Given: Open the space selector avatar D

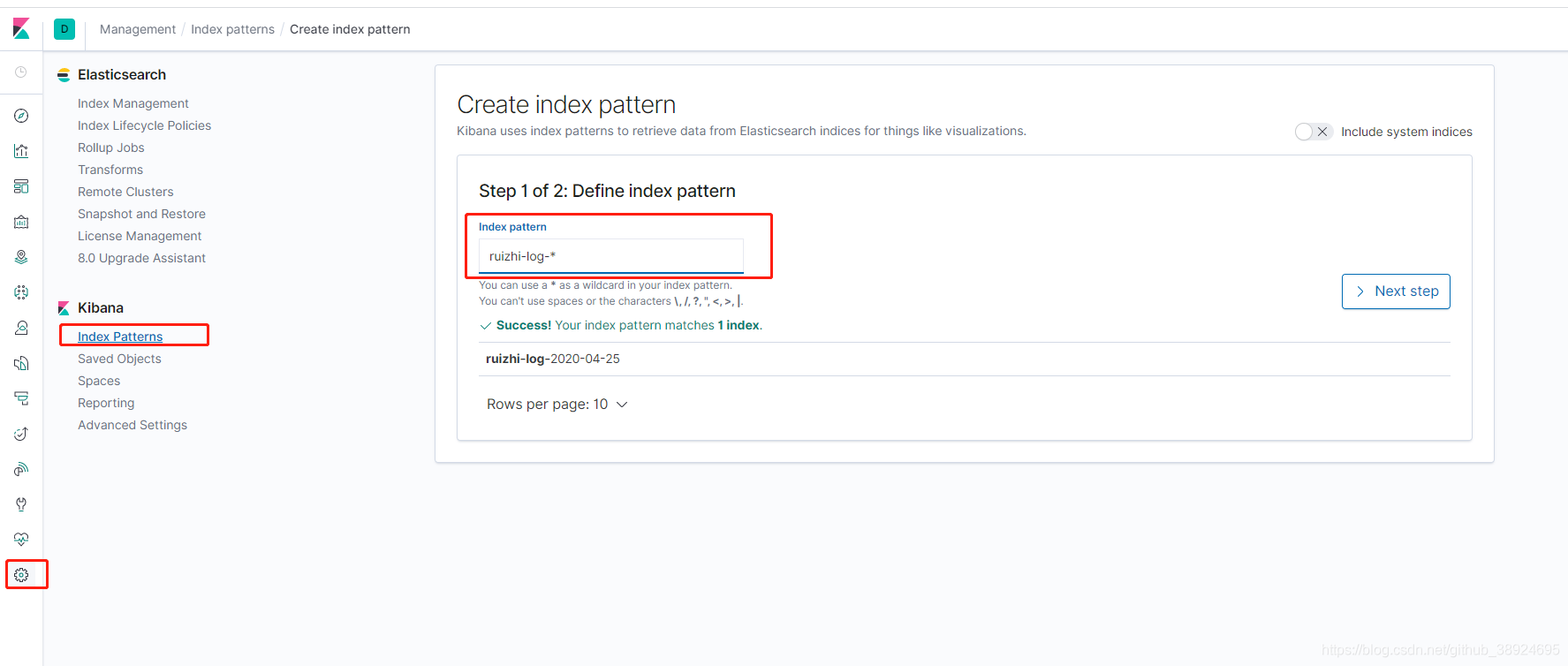Looking at the screenshot, I should point(64,29).
